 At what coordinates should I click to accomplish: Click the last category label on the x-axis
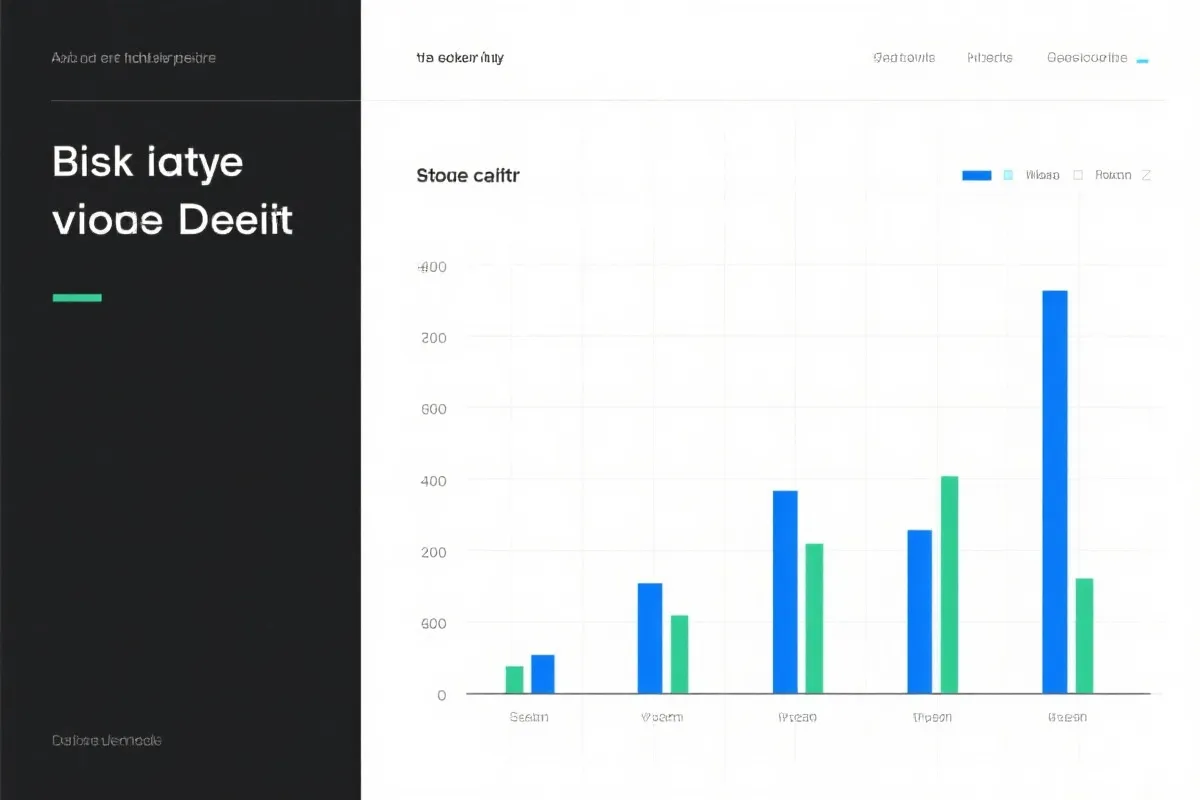(x=1067, y=717)
